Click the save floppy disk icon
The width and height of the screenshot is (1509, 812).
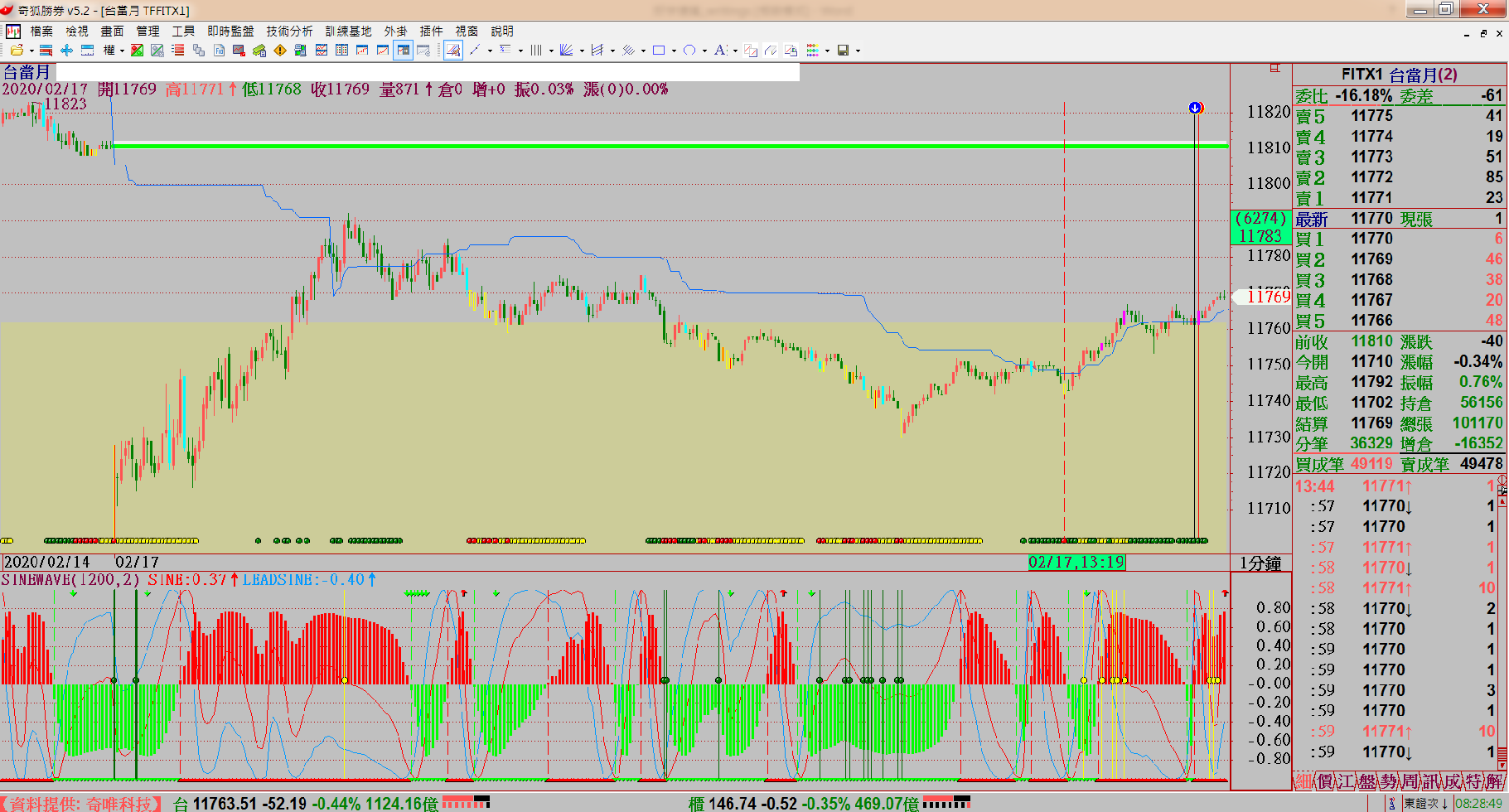[x=844, y=51]
